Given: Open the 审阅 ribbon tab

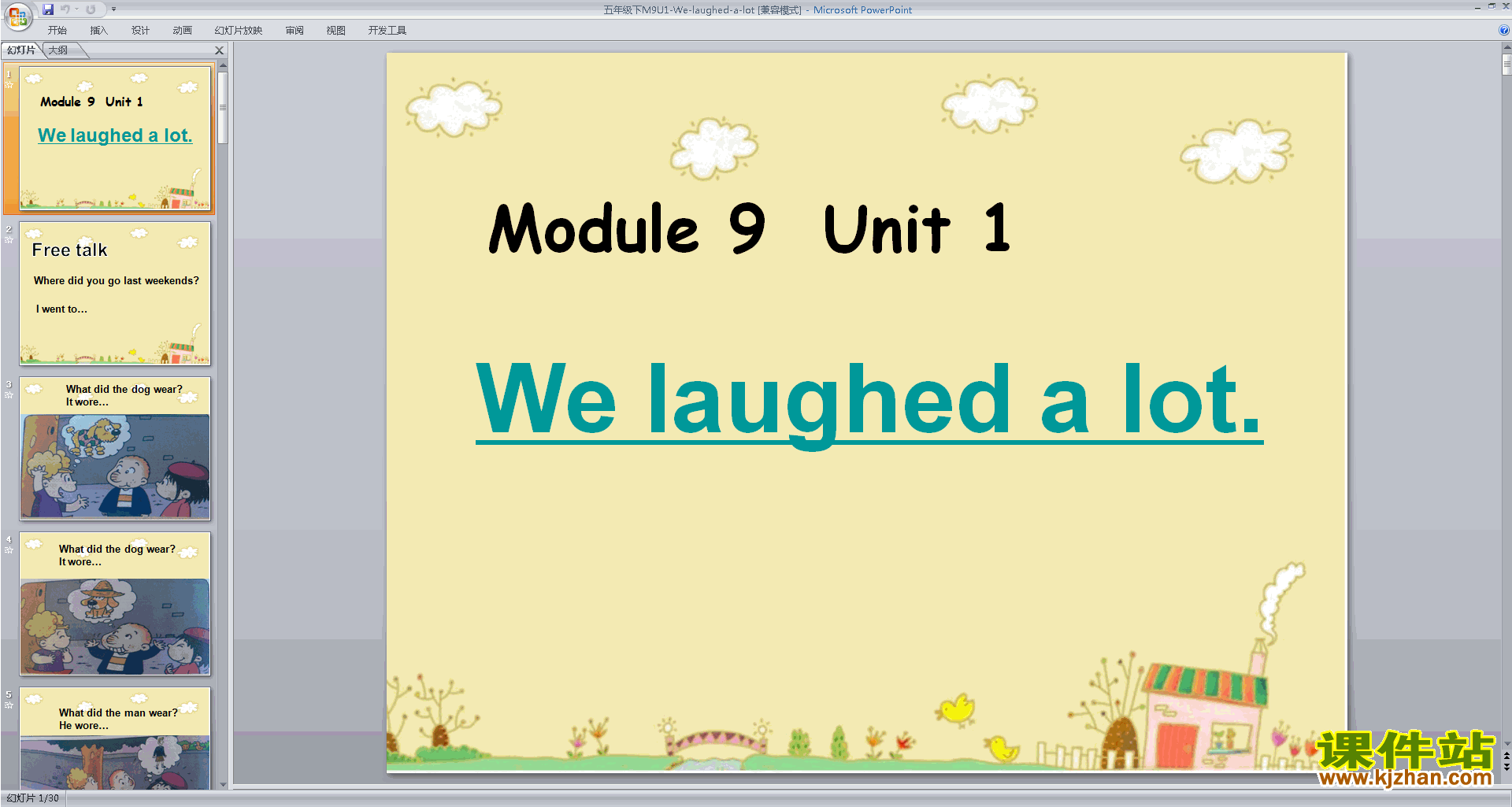Looking at the screenshot, I should pos(295,31).
